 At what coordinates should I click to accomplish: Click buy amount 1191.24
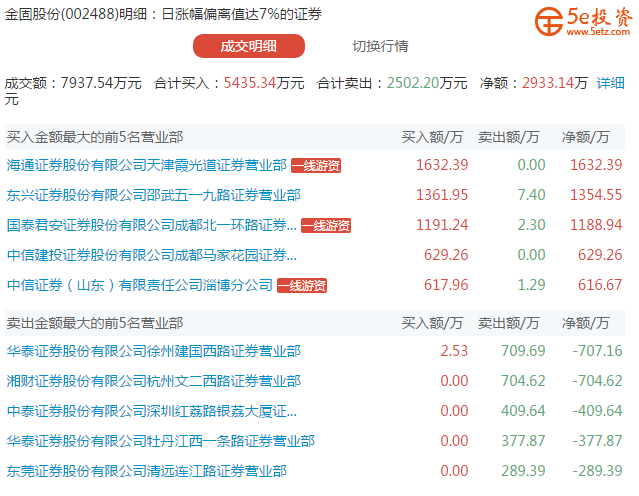click(442, 225)
